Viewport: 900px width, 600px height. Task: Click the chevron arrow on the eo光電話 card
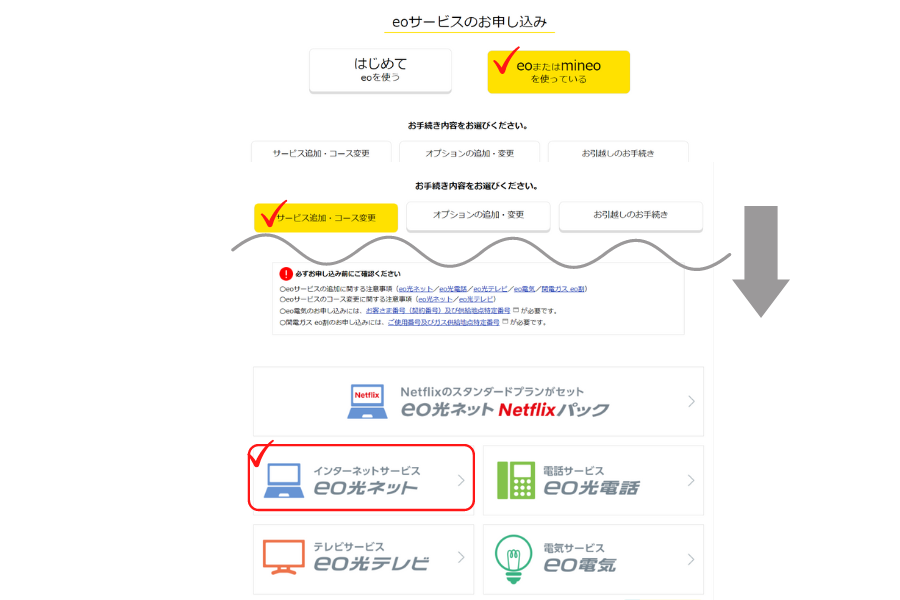691,480
